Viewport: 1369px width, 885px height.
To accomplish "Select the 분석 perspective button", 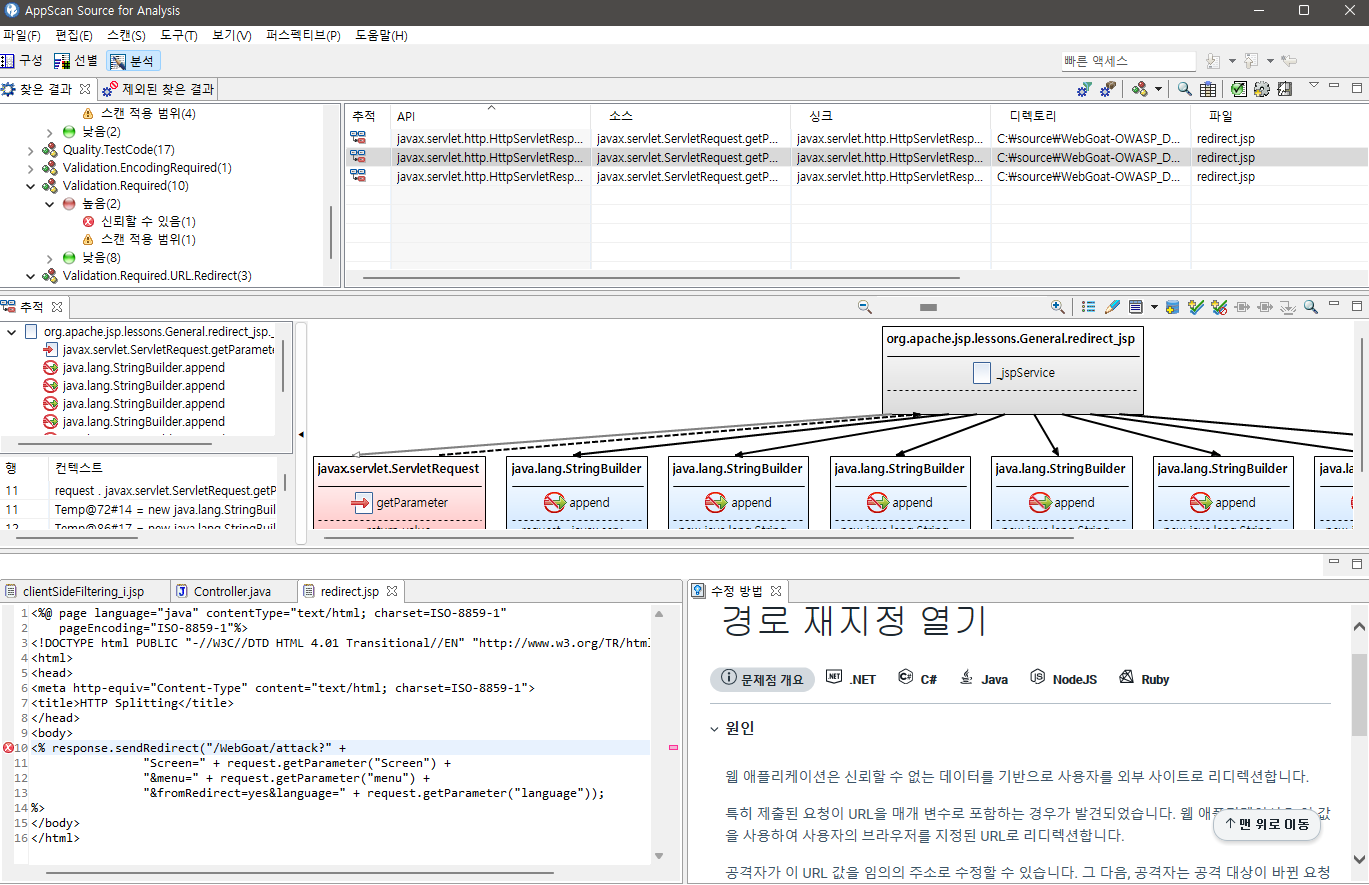I will [x=133, y=61].
